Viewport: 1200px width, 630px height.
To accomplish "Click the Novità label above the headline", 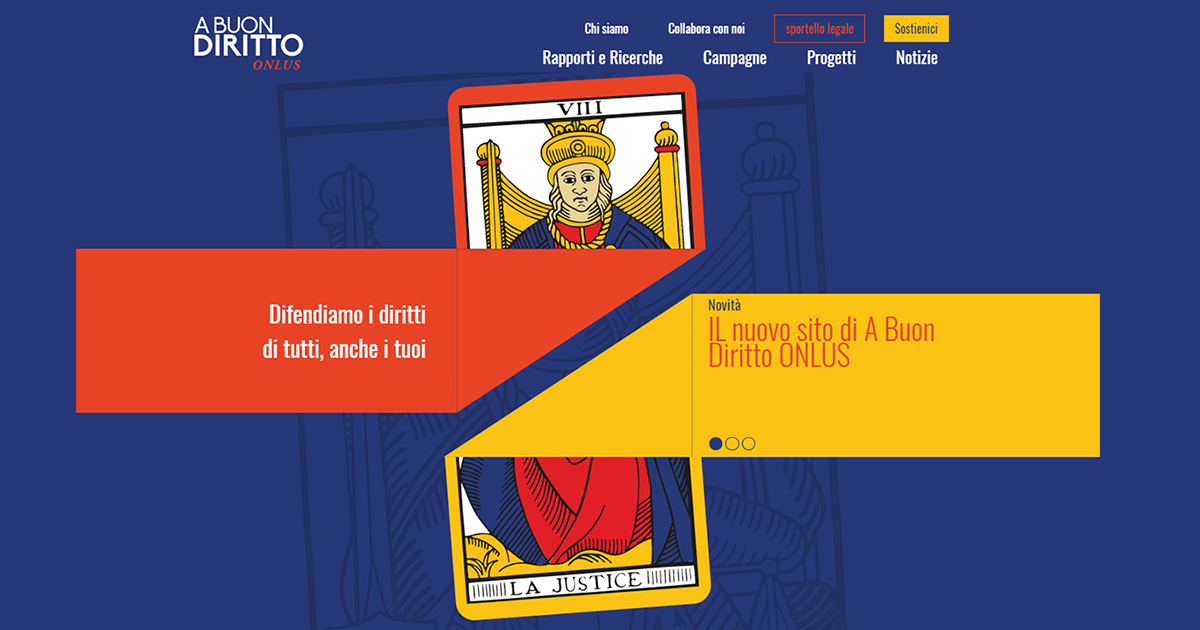I will tap(724, 304).
